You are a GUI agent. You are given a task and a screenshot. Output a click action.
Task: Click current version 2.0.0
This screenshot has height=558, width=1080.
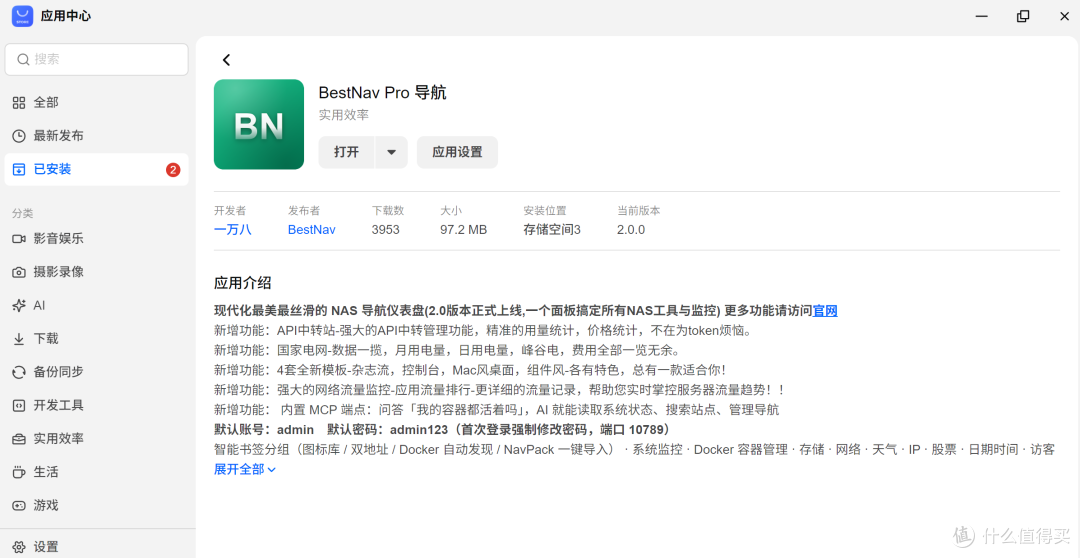[x=631, y=229]
